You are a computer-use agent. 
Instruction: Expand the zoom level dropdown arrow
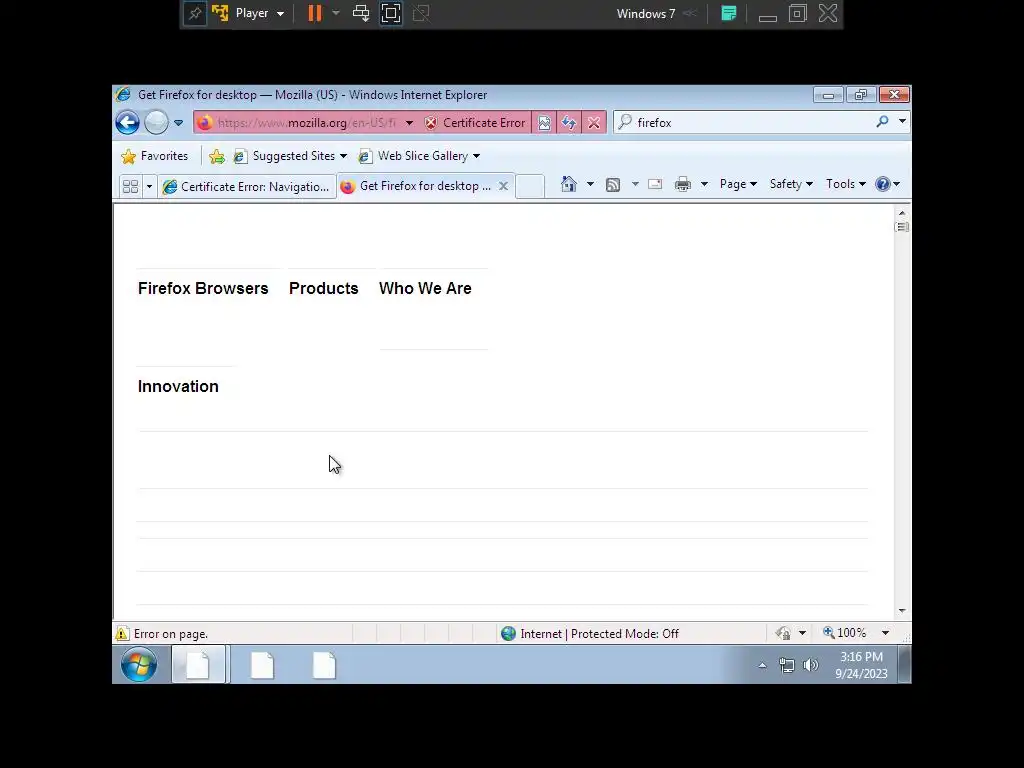(x=885, y=633)
